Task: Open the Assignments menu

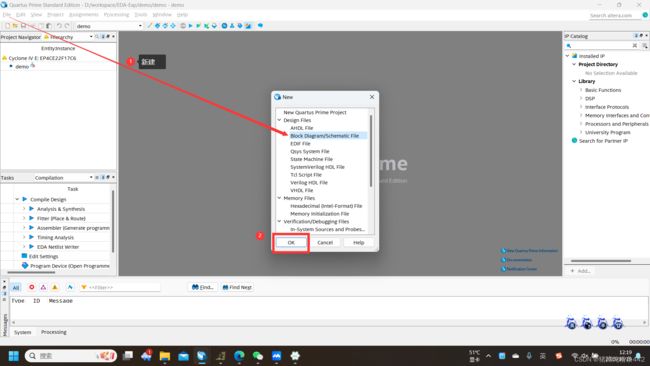Action: 84,15
